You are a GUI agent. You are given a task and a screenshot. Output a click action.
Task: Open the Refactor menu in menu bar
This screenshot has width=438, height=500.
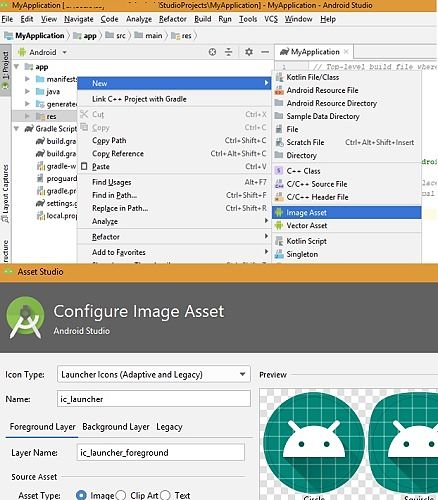tap(173, 19)
